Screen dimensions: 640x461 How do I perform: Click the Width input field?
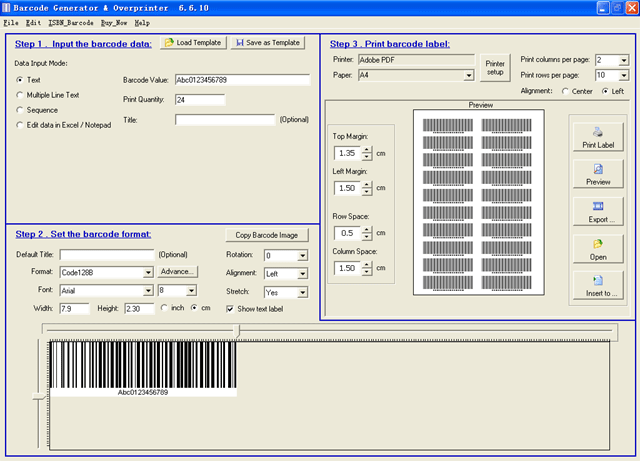click(74, 309)
